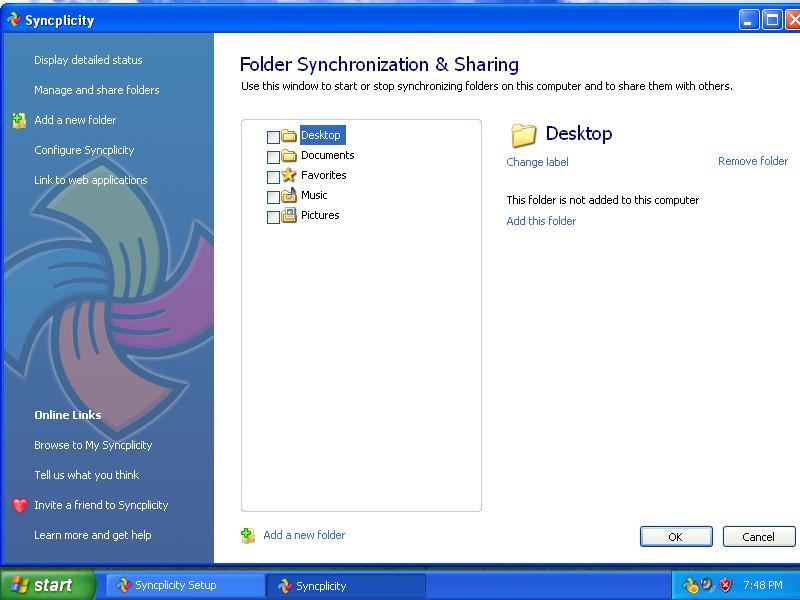Click the green Add a new folder icon in sidebar

(x=18, y=120)
